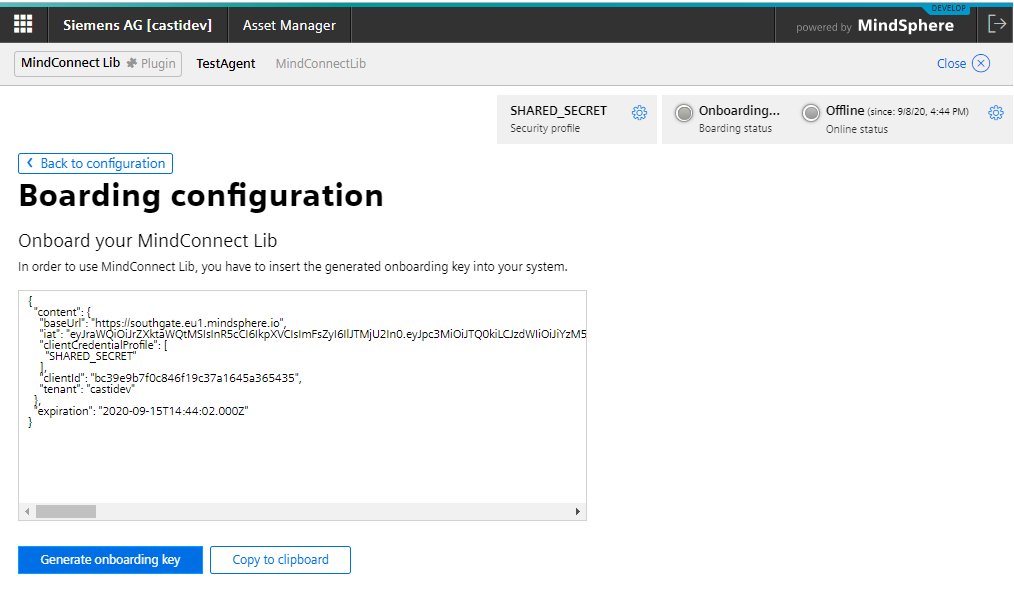Image resolution: width=1014 pixels, height=600 pixels.
Task: Click the tenant castidev line
Action: 86,389
